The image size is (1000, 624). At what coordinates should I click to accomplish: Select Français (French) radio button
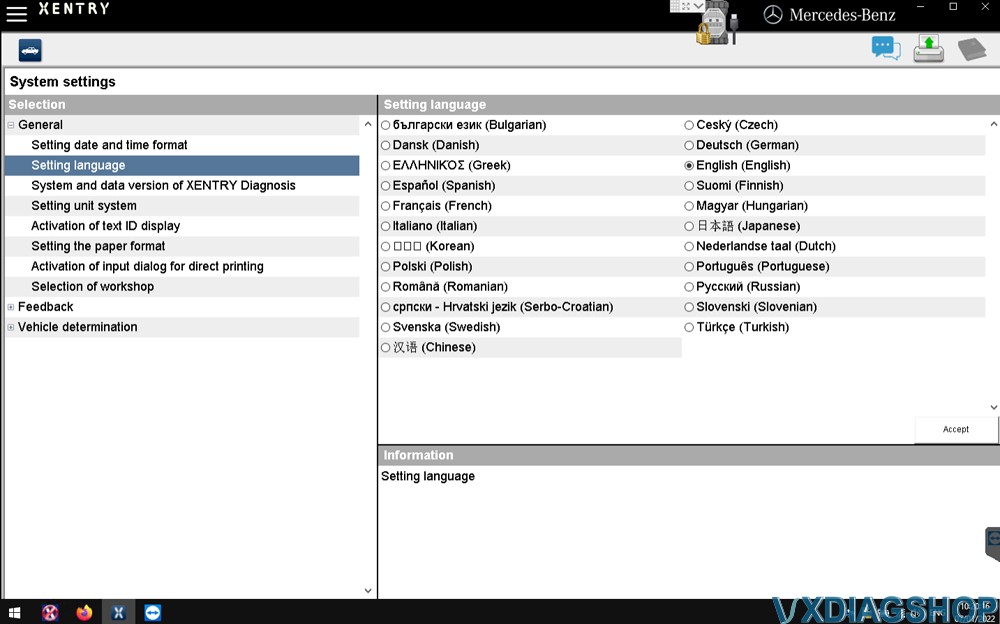(x=385, y=206)
